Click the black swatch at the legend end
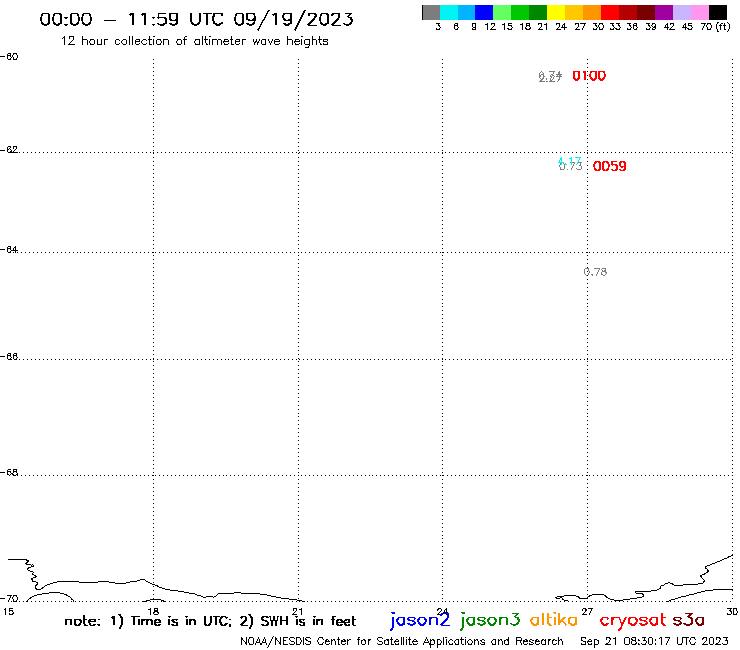 (718, 12)
